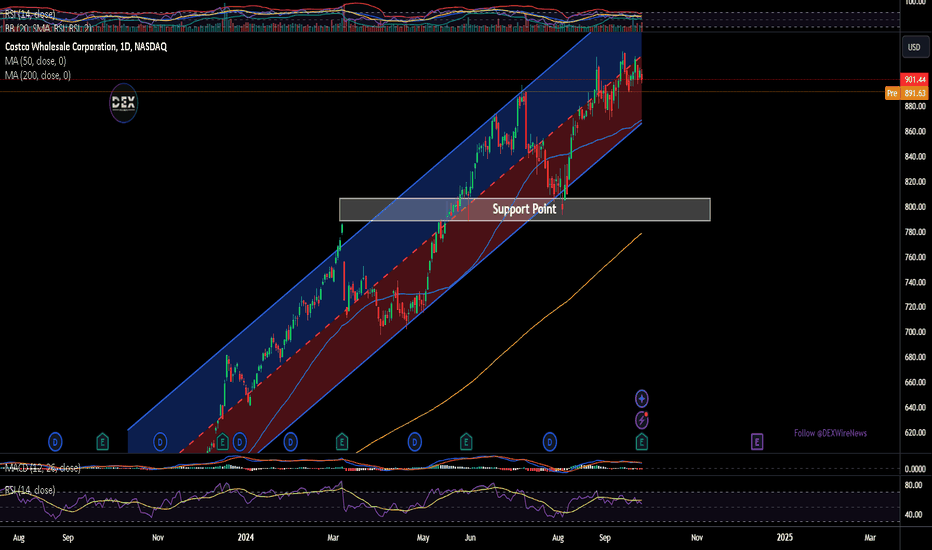
Task: Click the 860.00 price axis label
Action: coord(915,131)
